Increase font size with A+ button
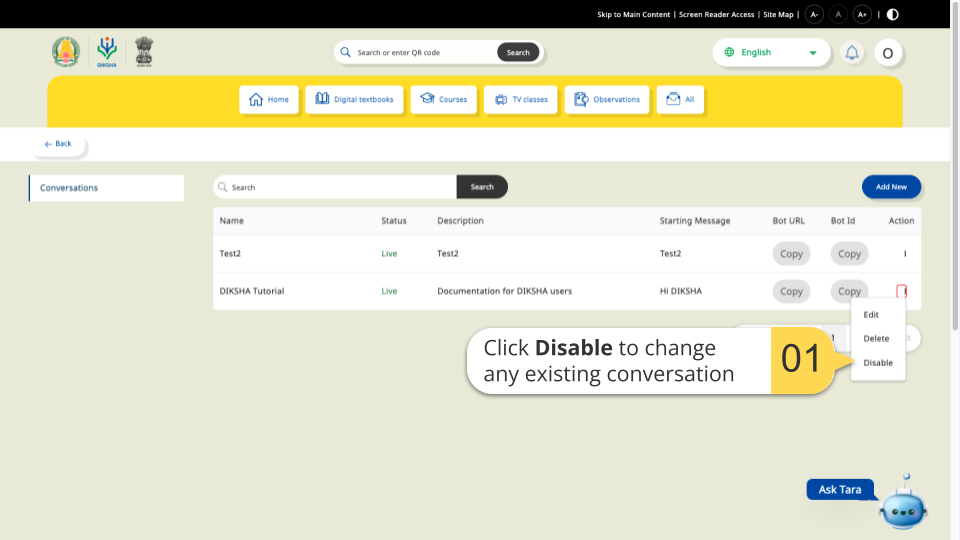960x540 pixels. click(861, 14)
